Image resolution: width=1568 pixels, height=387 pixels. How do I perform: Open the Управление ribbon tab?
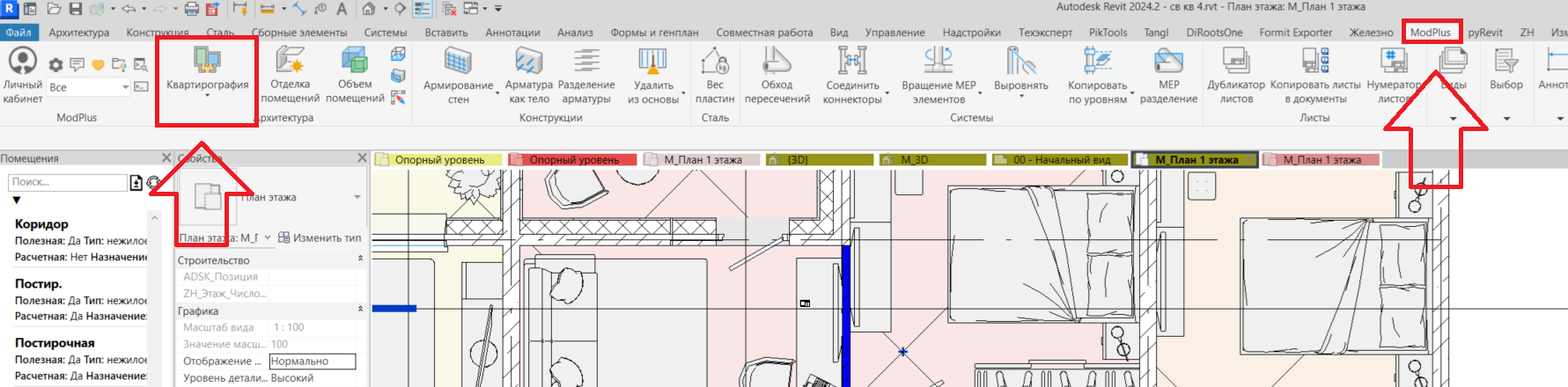point(894,33)
